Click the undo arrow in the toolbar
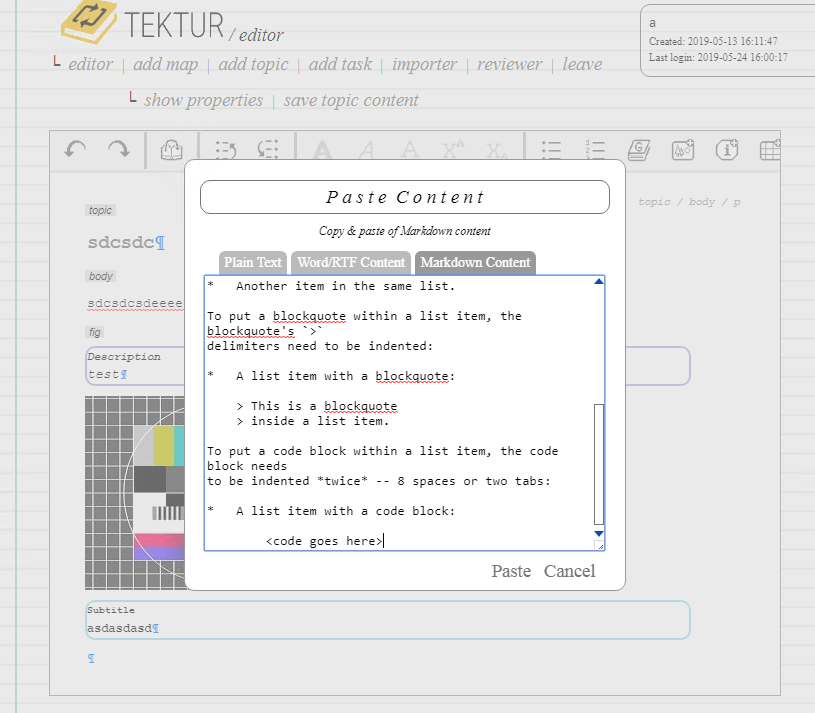Viewport: 815px width, 713px height. (x=75, y=150)
